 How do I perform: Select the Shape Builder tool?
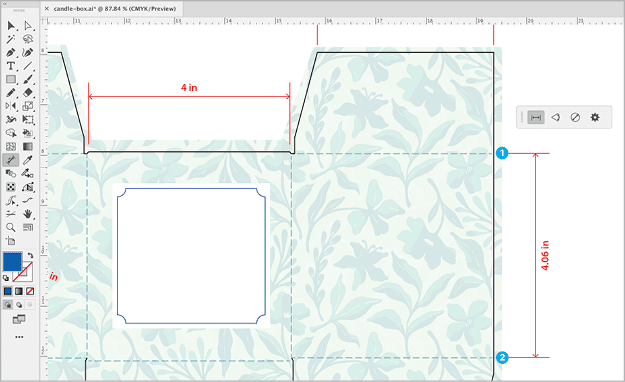pos(11,133)
